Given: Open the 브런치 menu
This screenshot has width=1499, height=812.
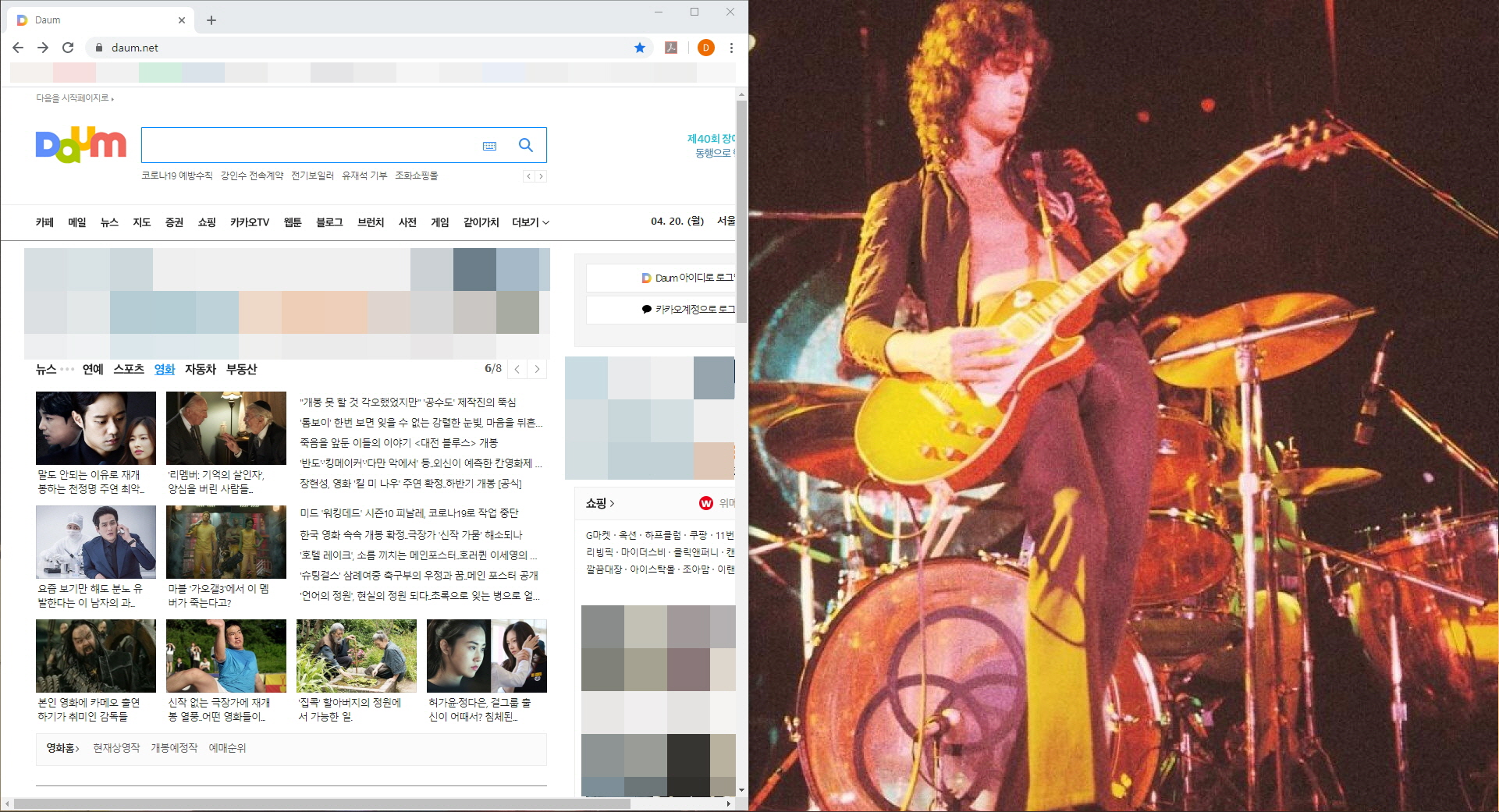Looking at the screenshot, I should (371, 222).
